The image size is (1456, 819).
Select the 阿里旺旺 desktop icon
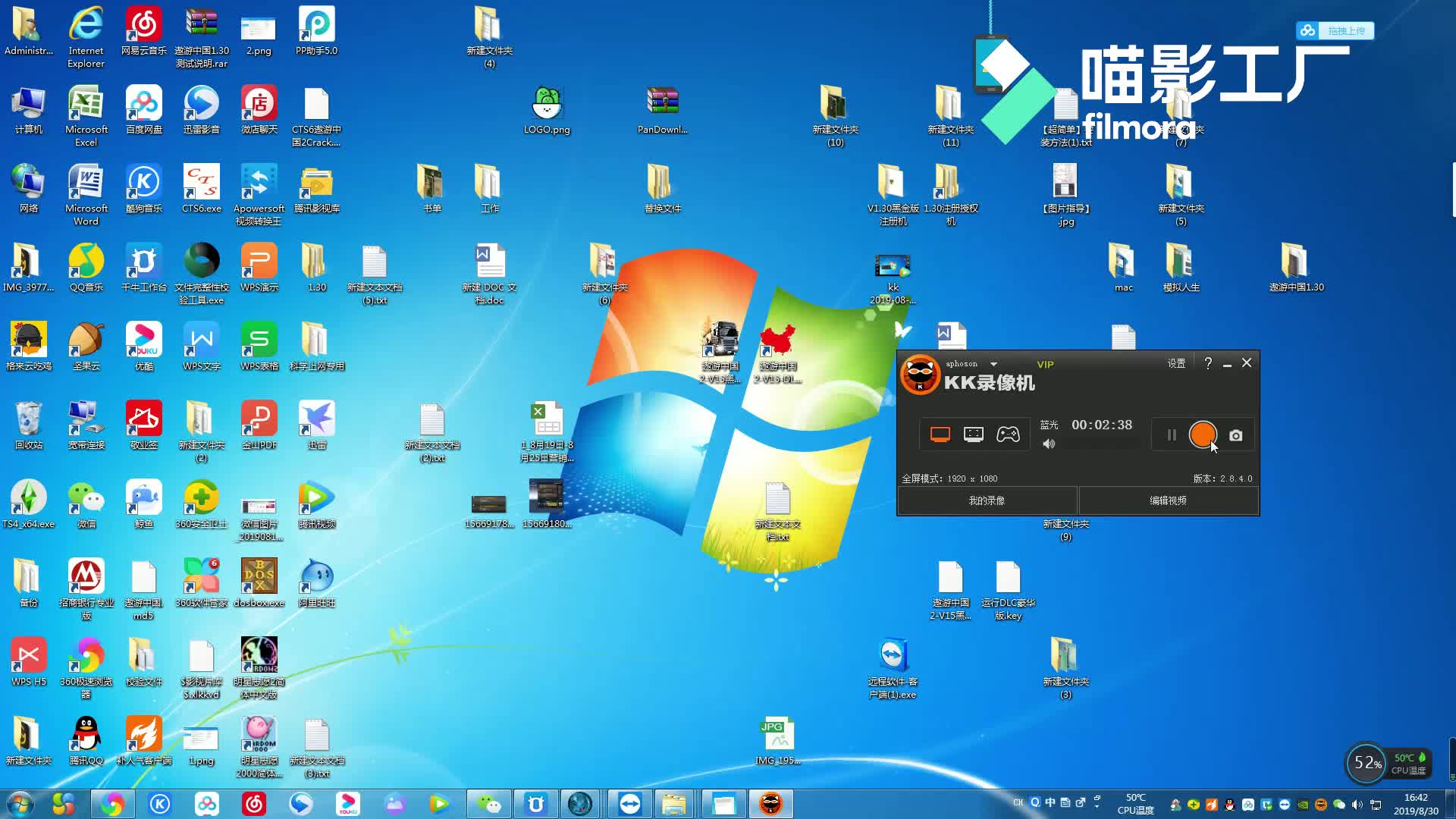click(316, 582)
